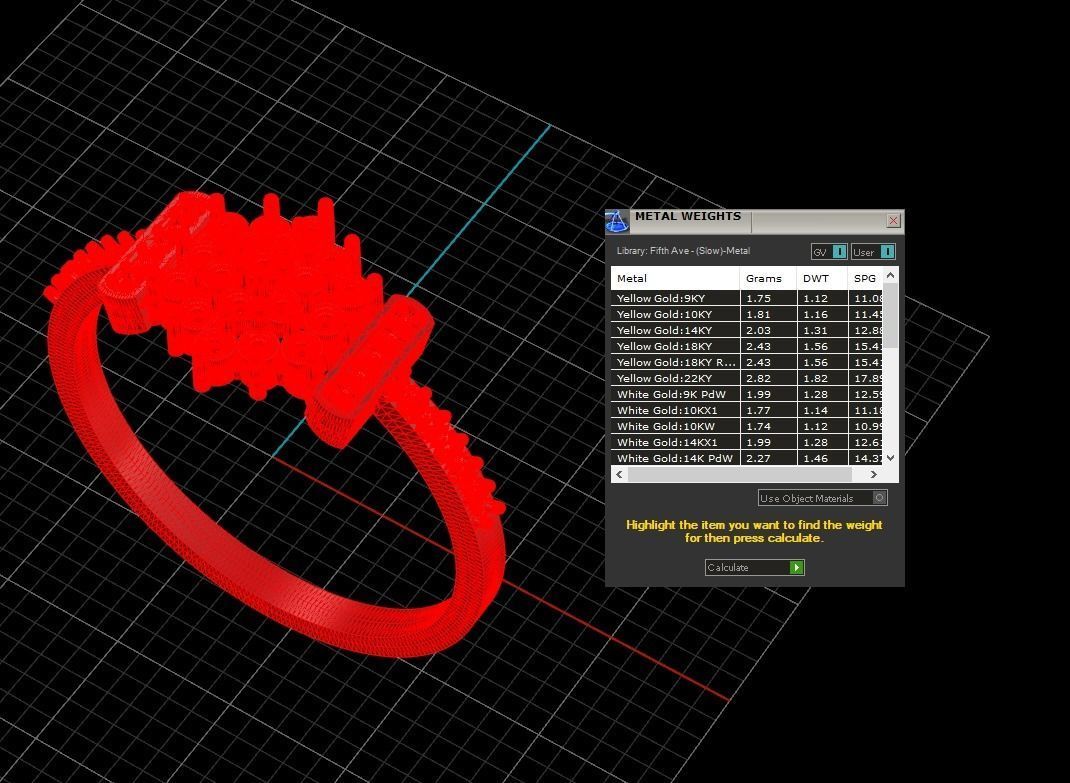The height and width of the screenshot is (783, 1070).
Task: Click the 2.27 grams value for 14K PdW
Action: 758,458
